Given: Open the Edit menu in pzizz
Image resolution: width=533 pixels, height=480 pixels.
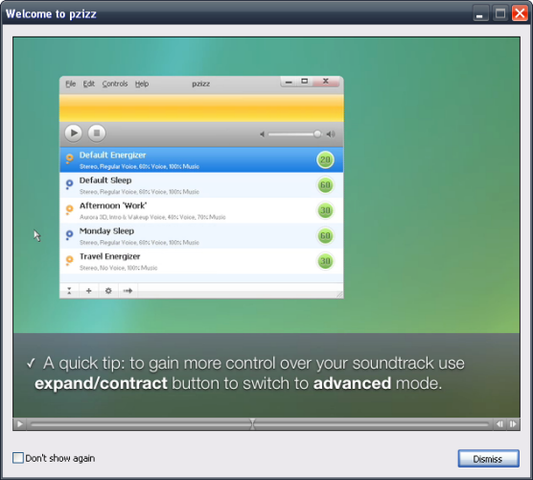Looking at the screenshot, I should pos(89,84).
